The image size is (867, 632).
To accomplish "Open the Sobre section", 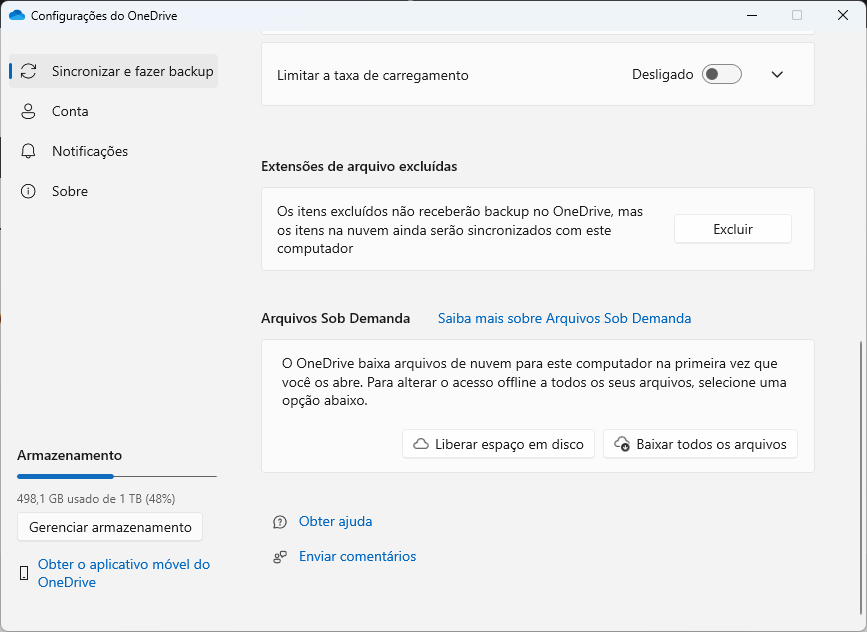I will pyautogui.click(x=70, y=192).
